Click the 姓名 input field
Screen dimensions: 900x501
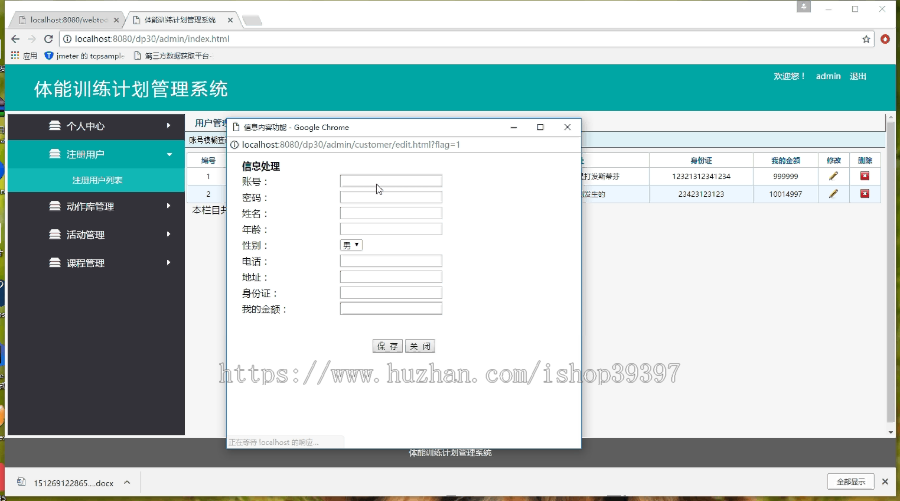click(391, 213)
